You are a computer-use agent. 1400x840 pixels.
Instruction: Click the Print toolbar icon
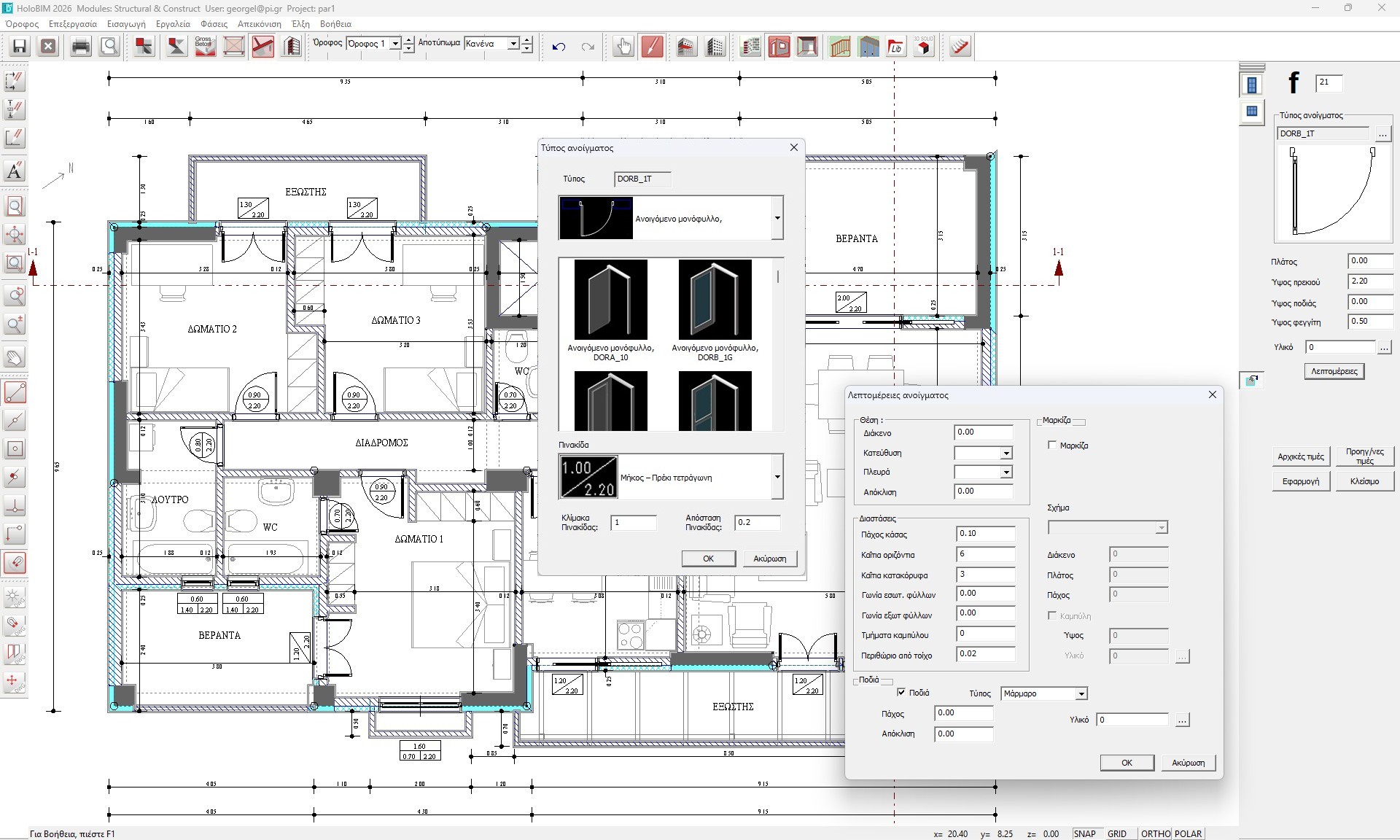[81, 47]
